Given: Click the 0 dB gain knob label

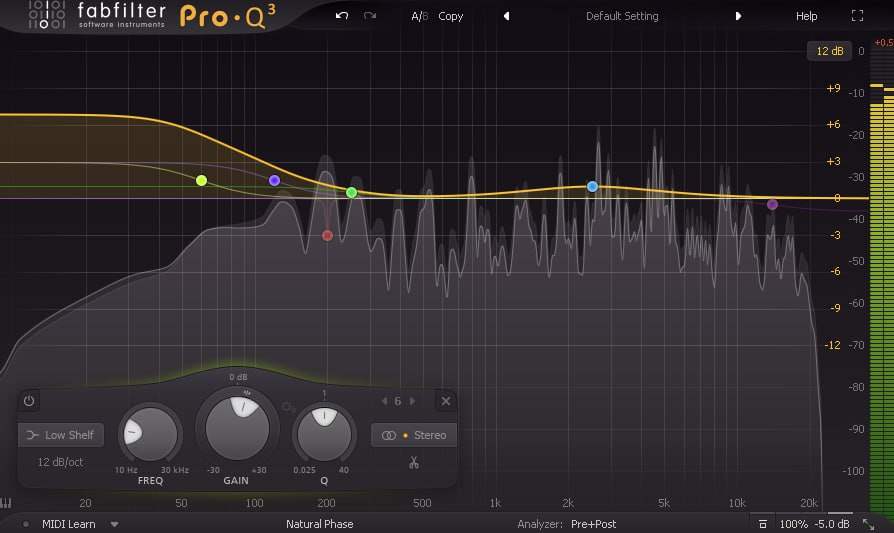Looking at the screenshot, I should coord(238,377).
